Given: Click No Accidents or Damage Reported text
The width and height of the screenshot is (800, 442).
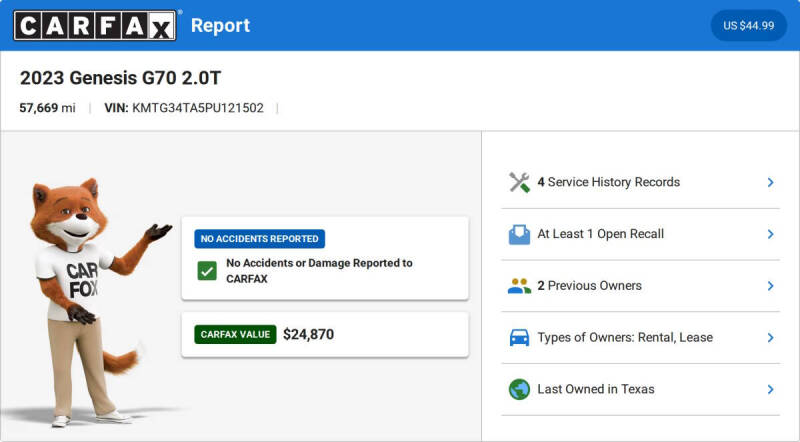Looking at the screenshot, I should pyautogui.click(x=319, y=271).
